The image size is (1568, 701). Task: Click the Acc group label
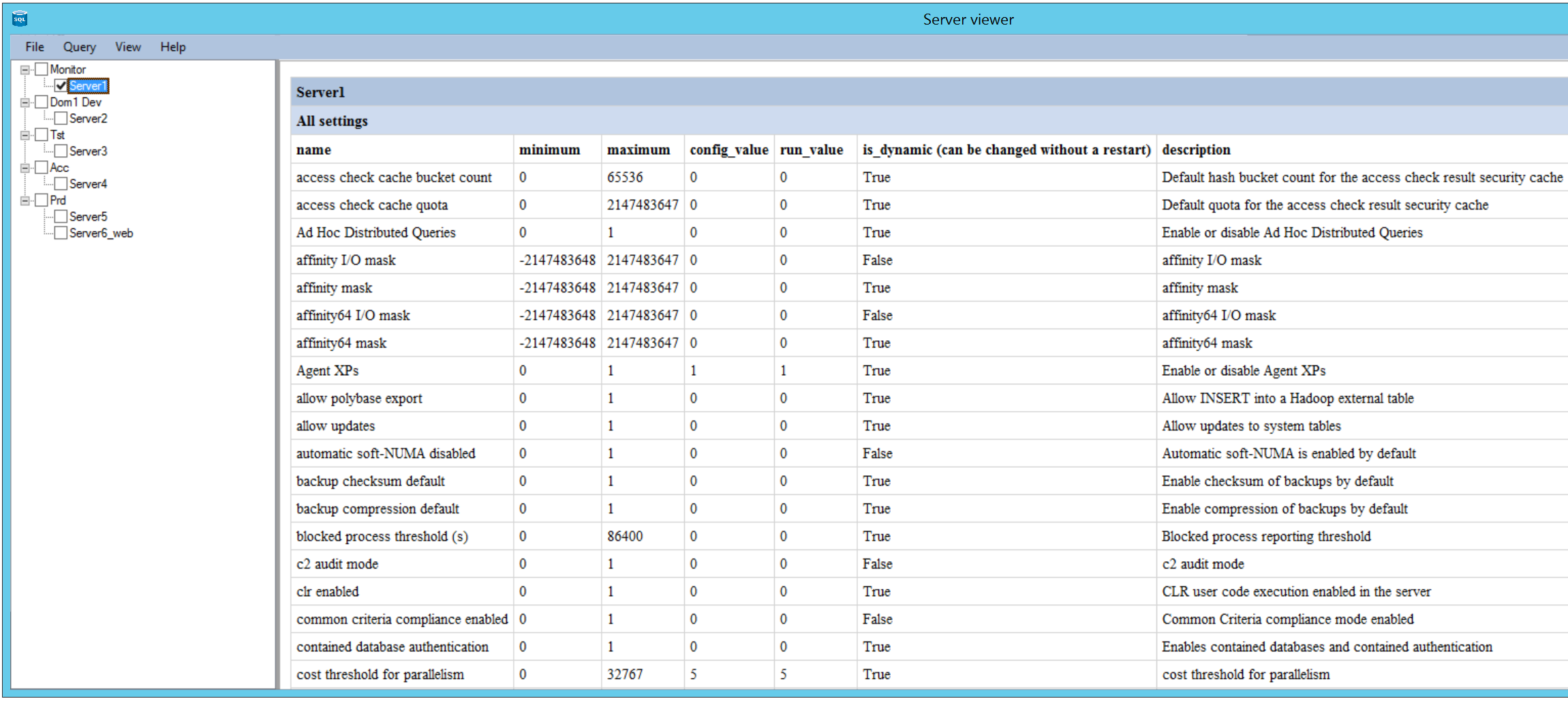(x=59, y=168)
